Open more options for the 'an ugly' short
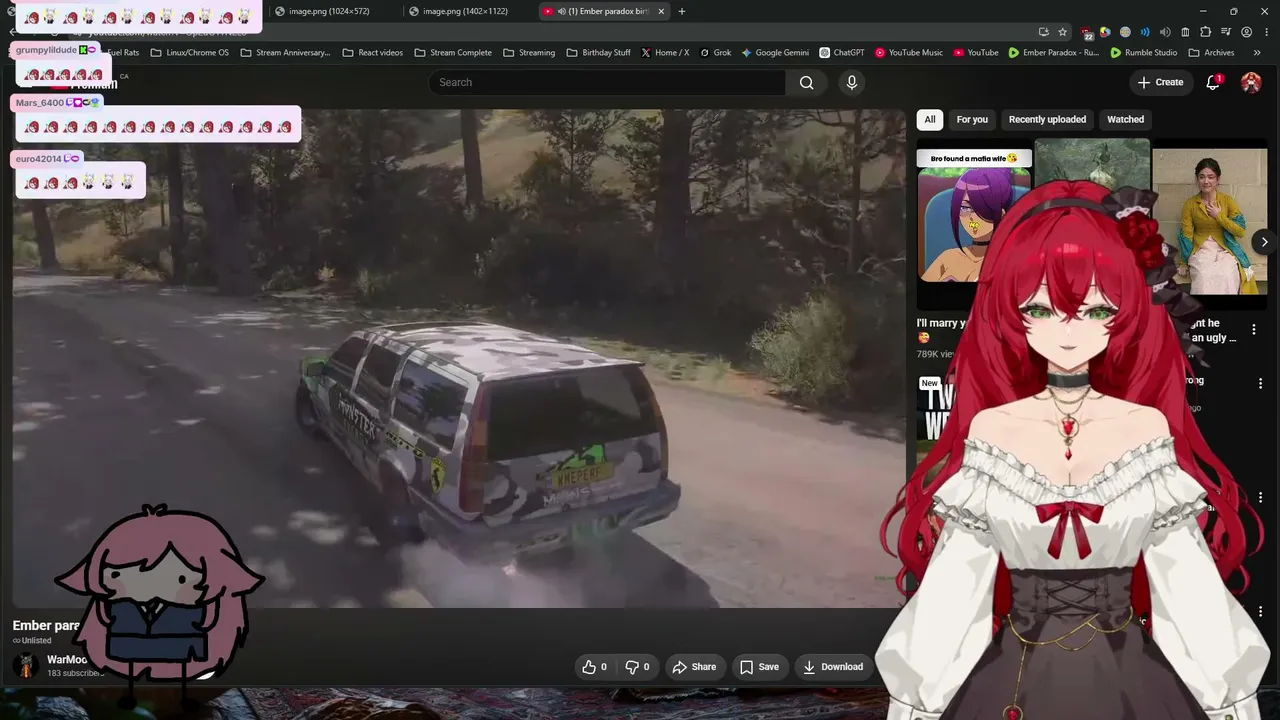The image size is (1280, 720). (1254, 329)
